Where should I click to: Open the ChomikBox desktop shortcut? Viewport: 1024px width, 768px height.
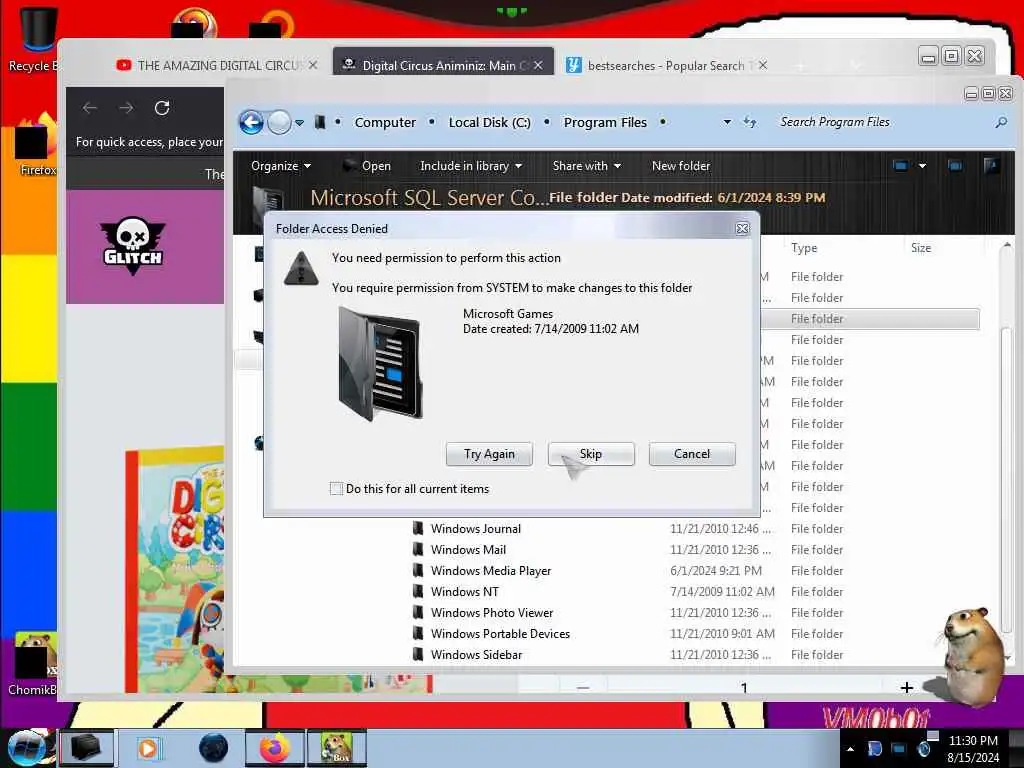click(x=34, y=664)
